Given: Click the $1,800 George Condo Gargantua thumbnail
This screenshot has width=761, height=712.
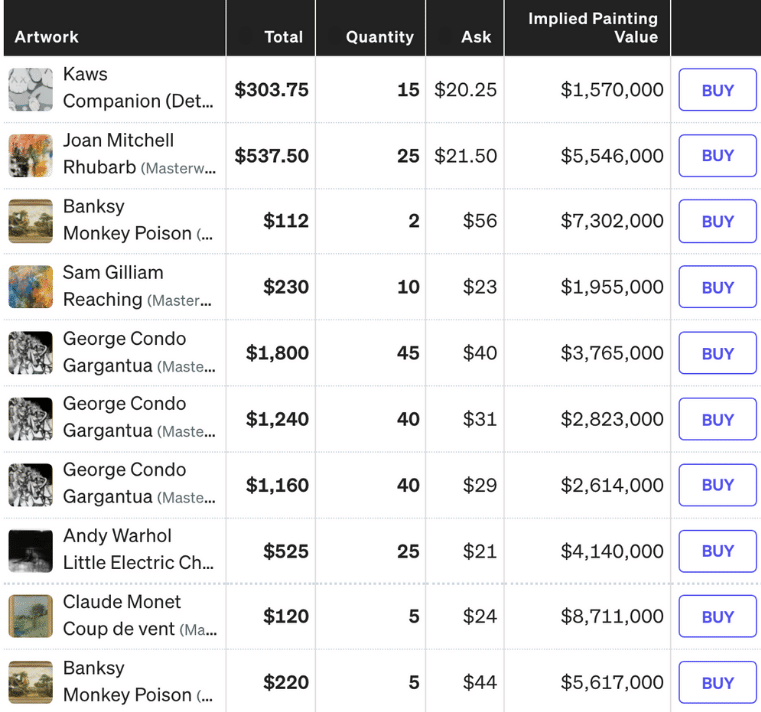Looking at the screenshot, I should (30, 353).
